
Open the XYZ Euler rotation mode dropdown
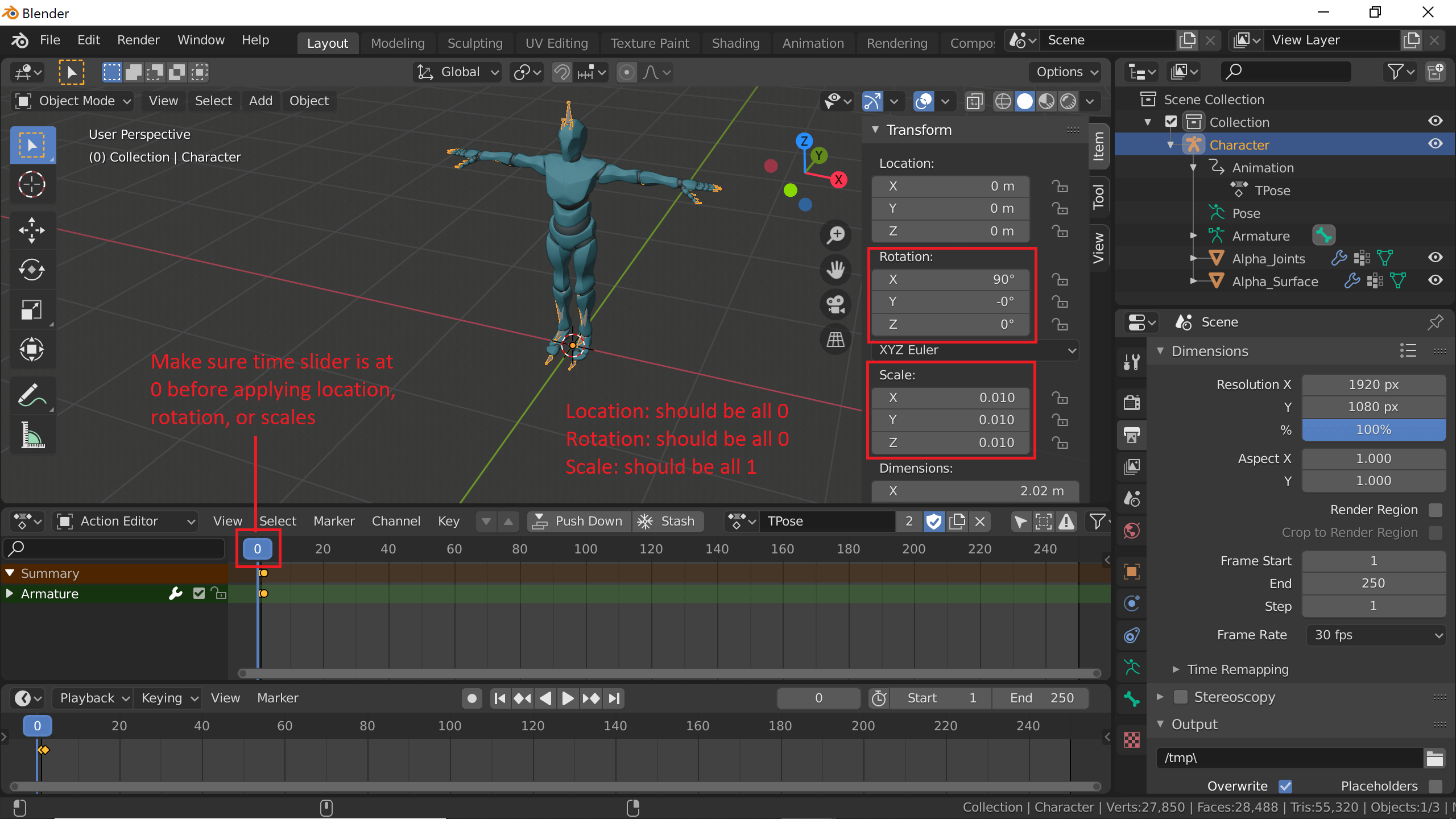click(x=975, y=350)
